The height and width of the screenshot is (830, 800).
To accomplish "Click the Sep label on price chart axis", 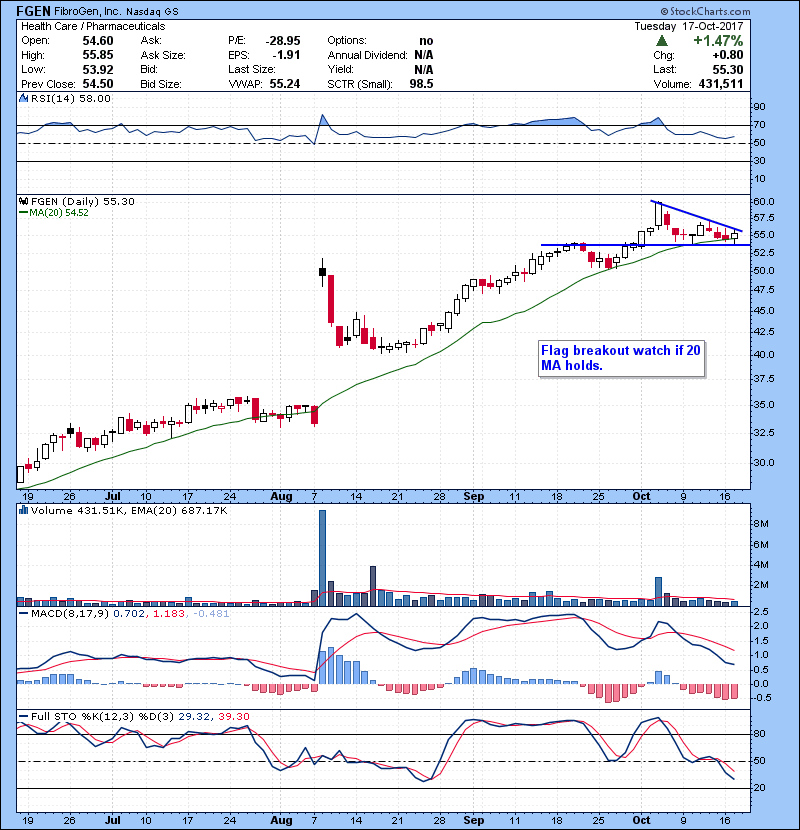I will click(x=473, y=497).
